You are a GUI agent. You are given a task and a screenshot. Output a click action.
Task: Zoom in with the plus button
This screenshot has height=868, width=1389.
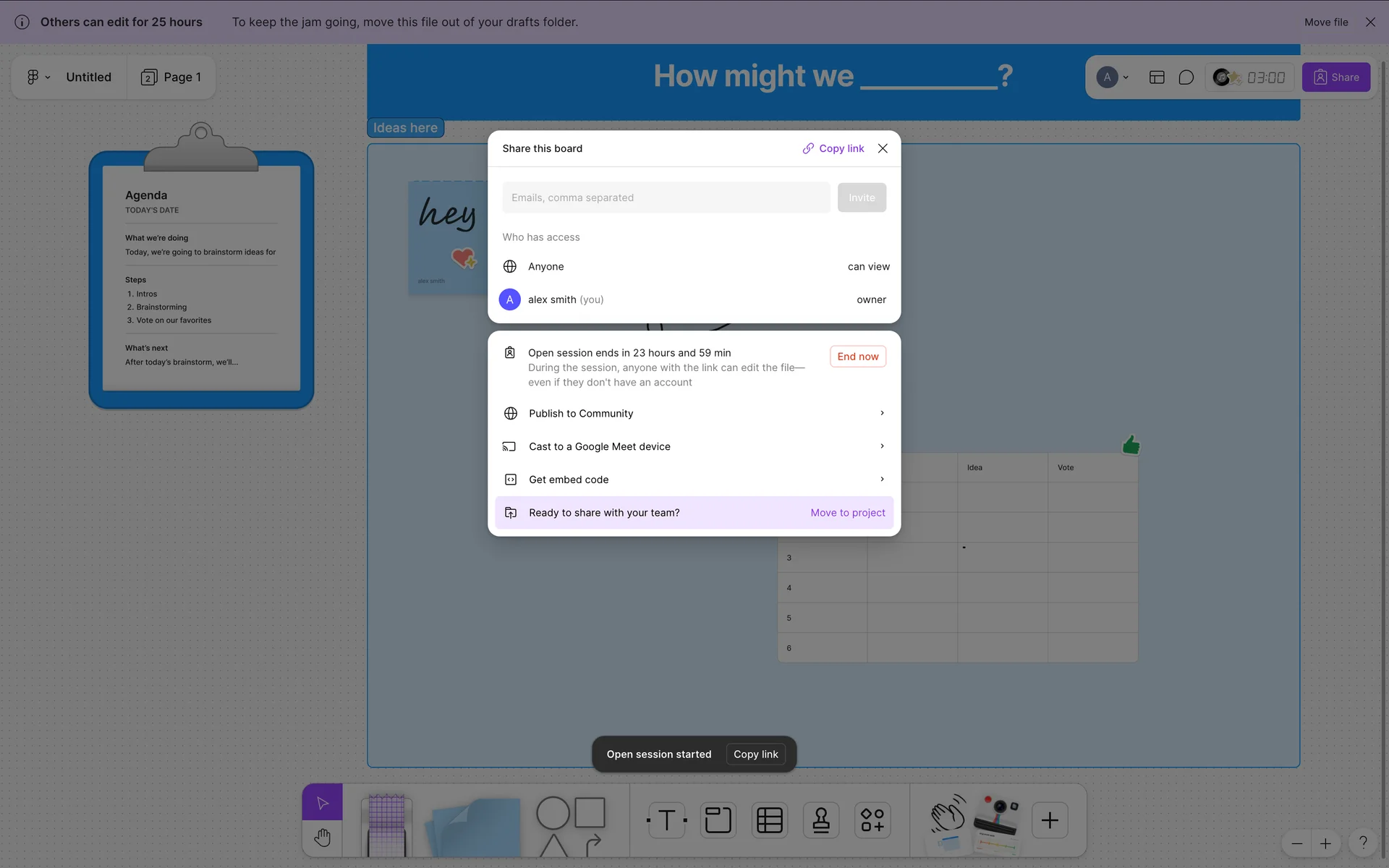pos(1325,843)
